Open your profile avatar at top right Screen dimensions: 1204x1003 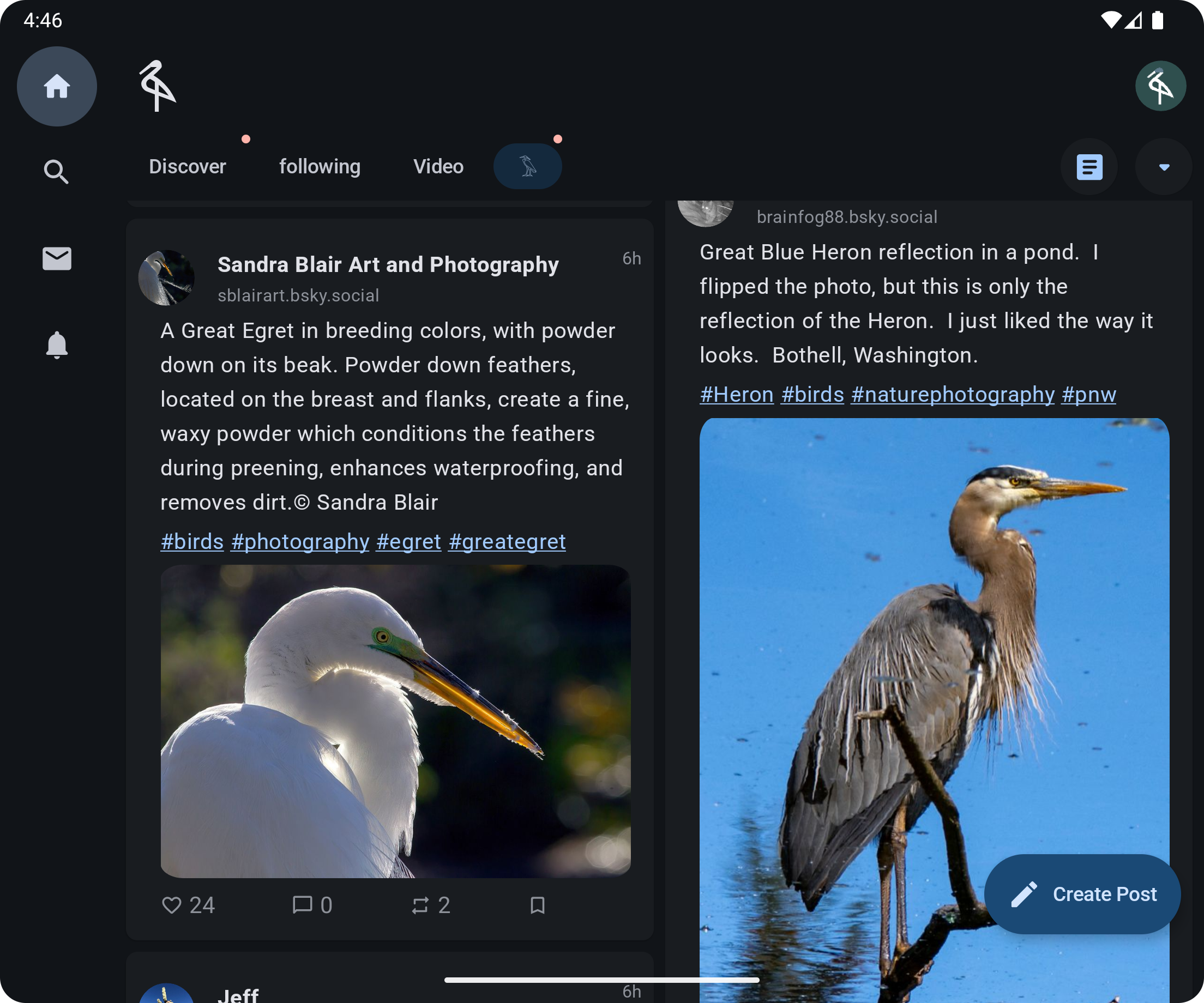1160,86
